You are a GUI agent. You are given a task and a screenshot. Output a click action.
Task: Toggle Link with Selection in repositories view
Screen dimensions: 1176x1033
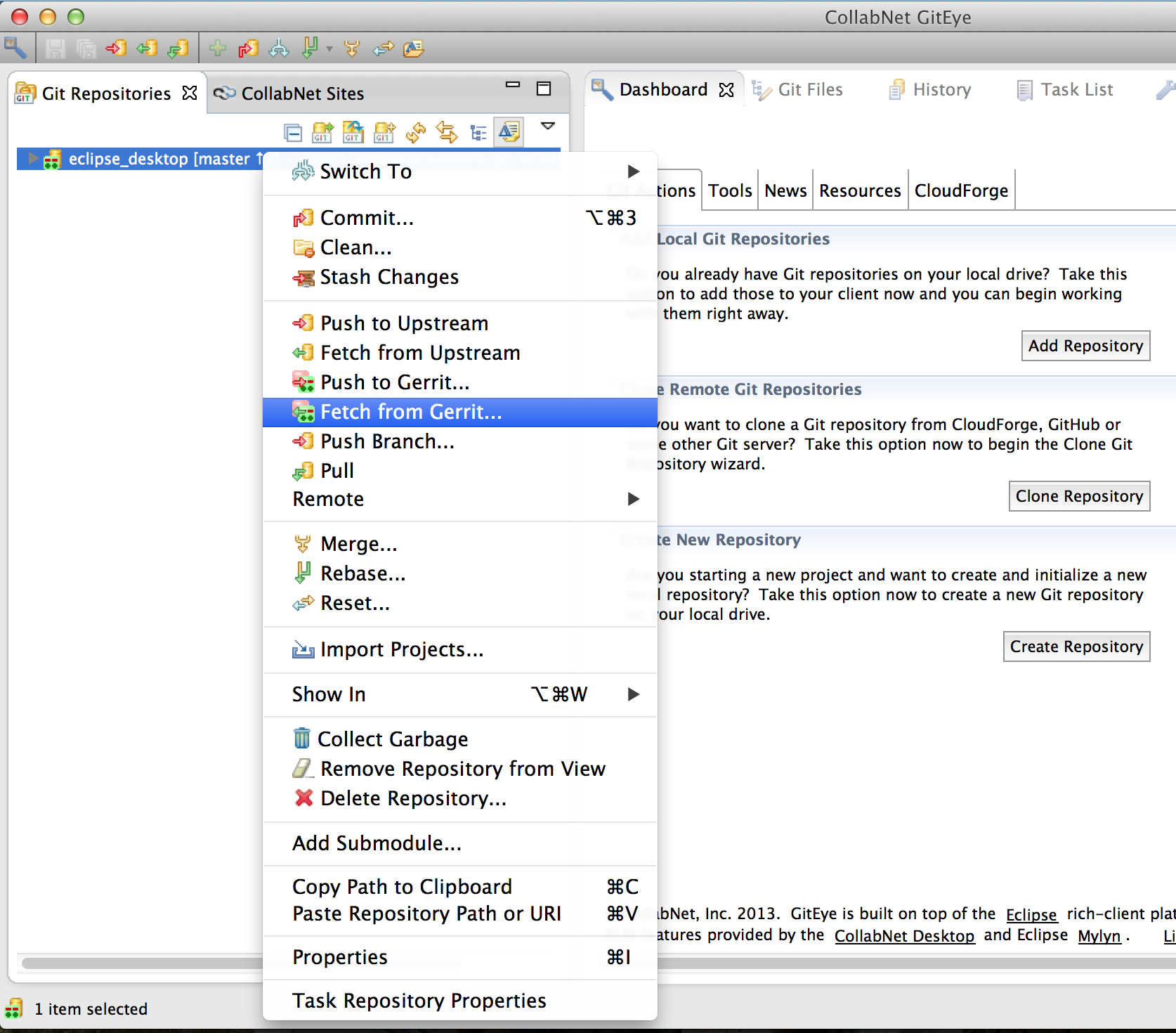click(x=447, y=132)
